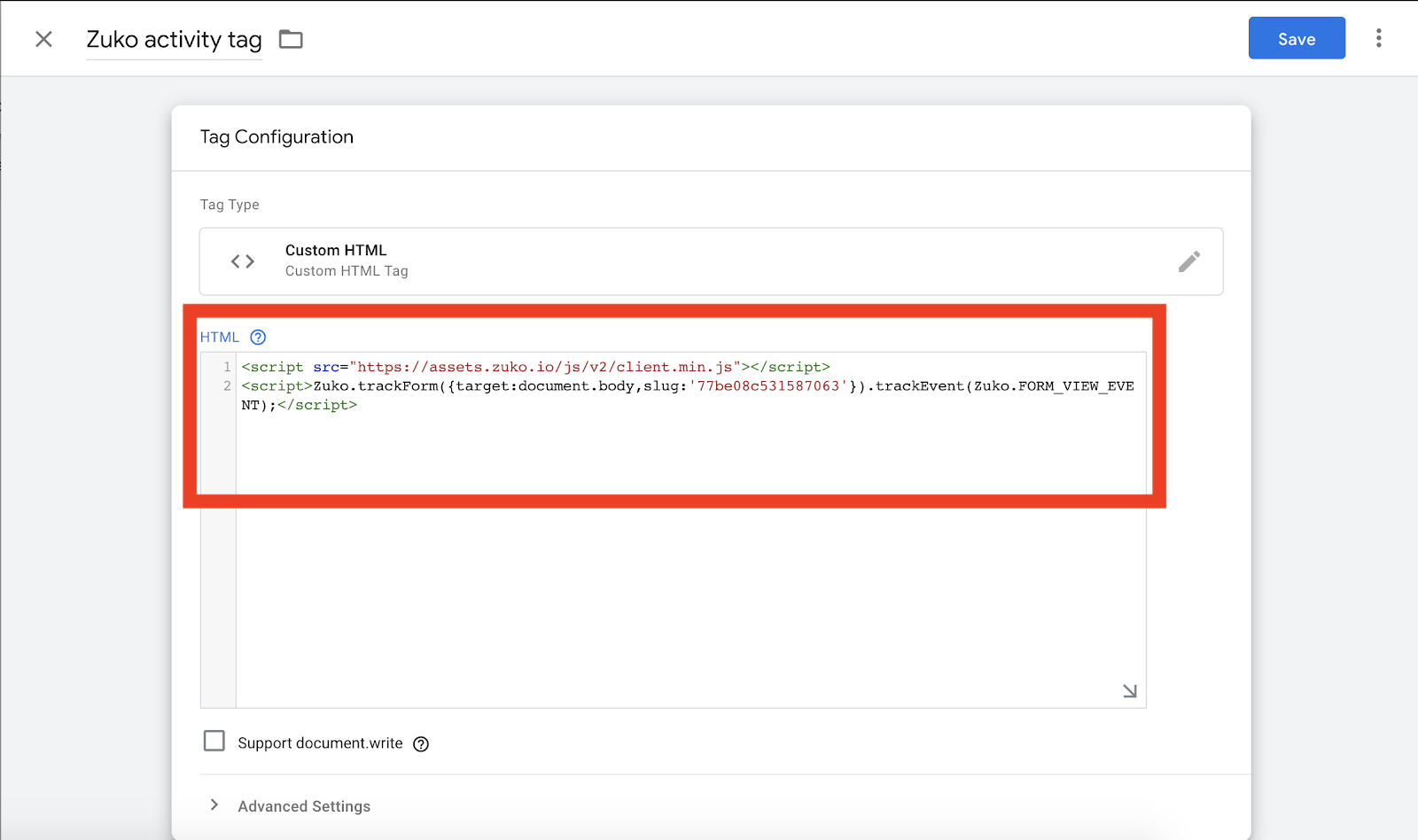Click the Tag Configuration heading
This screenshot has width=1418, height=840.
coord(277,136)
